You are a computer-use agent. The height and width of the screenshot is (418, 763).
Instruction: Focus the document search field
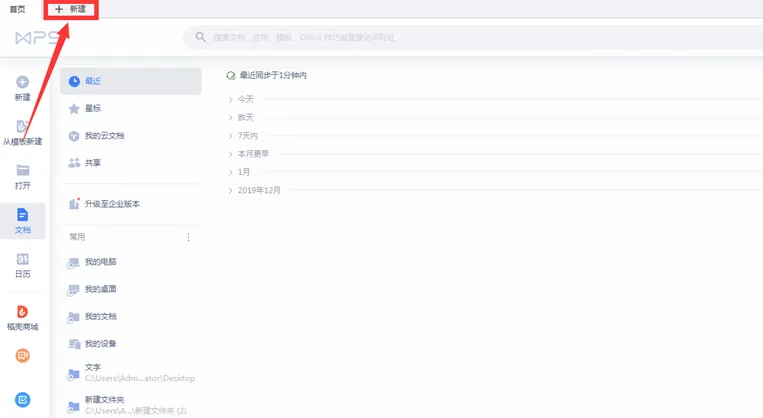click(x=472, y=37)
